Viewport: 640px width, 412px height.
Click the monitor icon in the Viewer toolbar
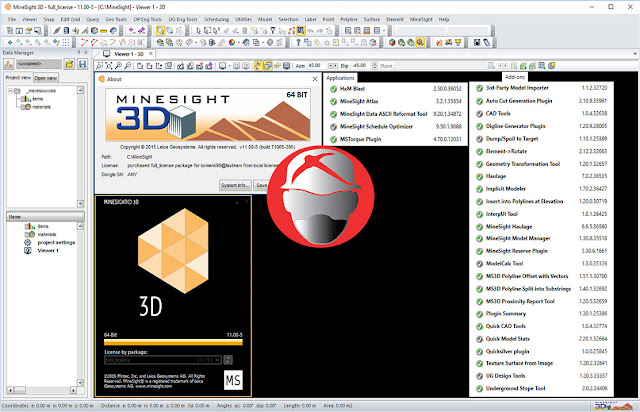tap(222, 66)
